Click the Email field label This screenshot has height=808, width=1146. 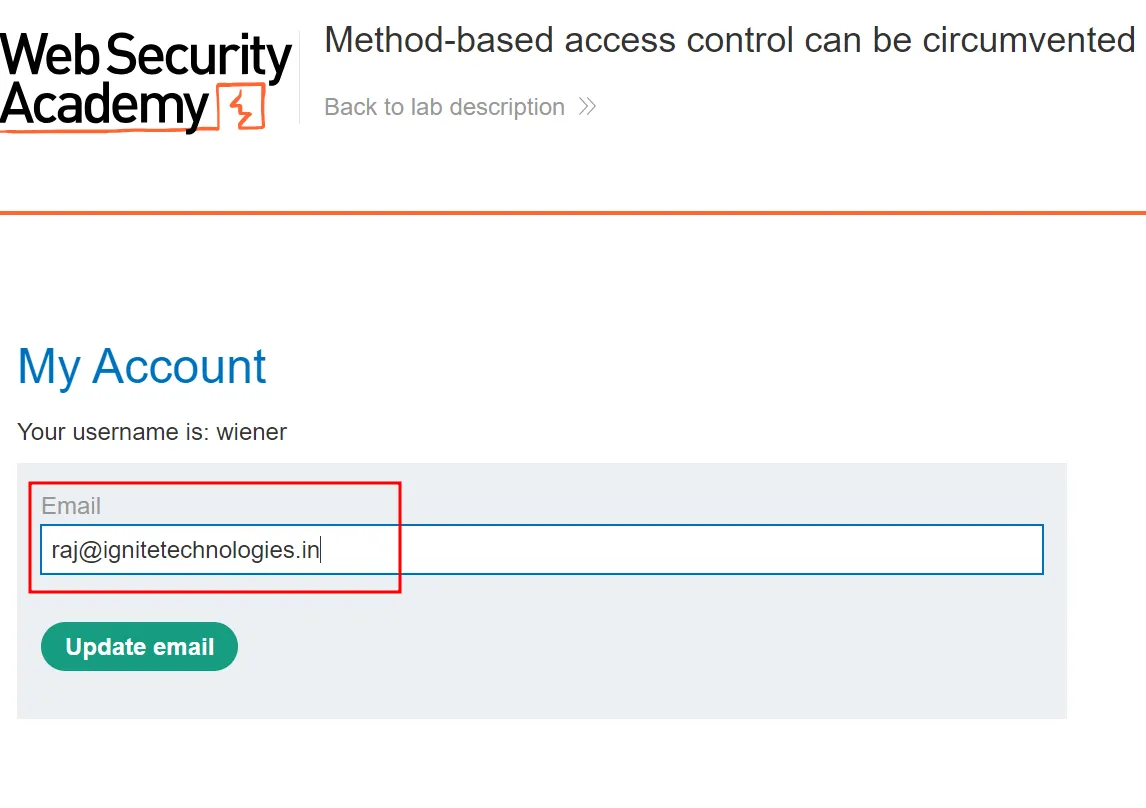(x=71, y=506)
